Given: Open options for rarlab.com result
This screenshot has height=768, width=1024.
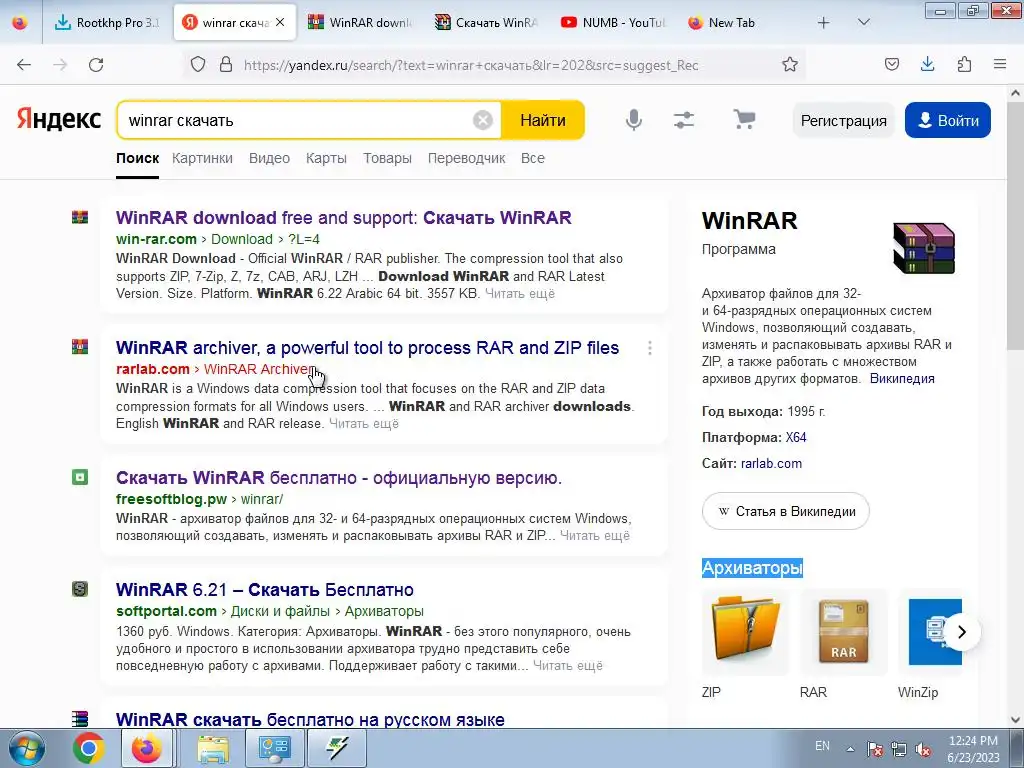Looking at the screenshot, I should click(650, 348).
